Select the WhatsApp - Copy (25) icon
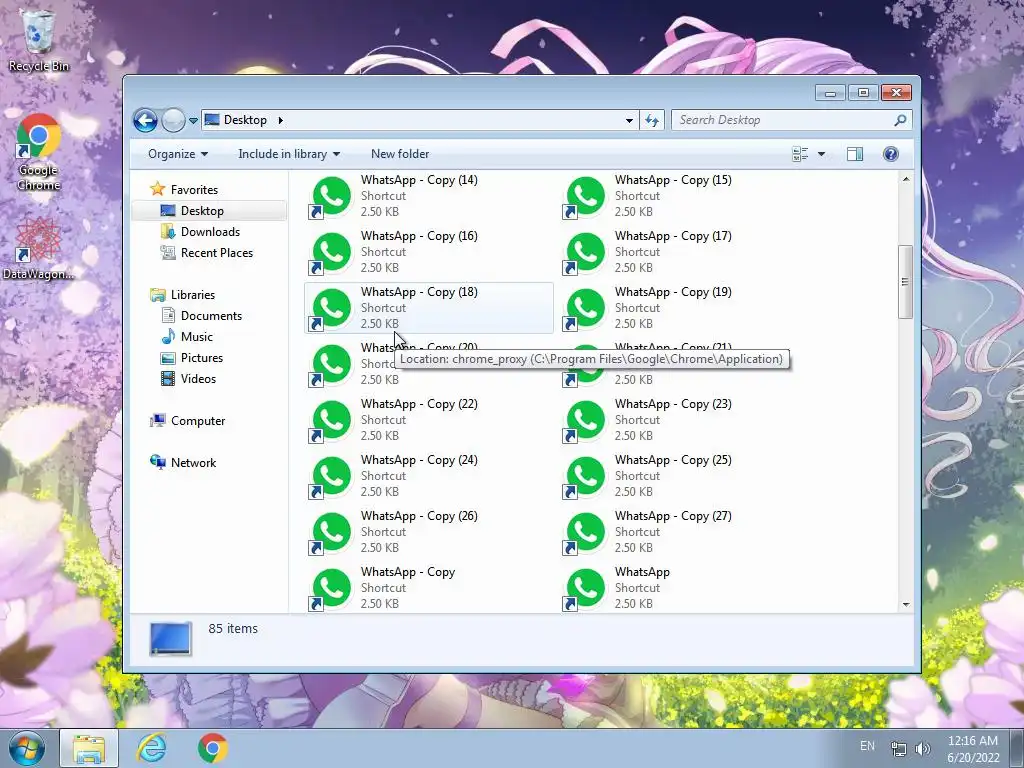Screen dimensions: 1024x768 click(x=585, y=477)
